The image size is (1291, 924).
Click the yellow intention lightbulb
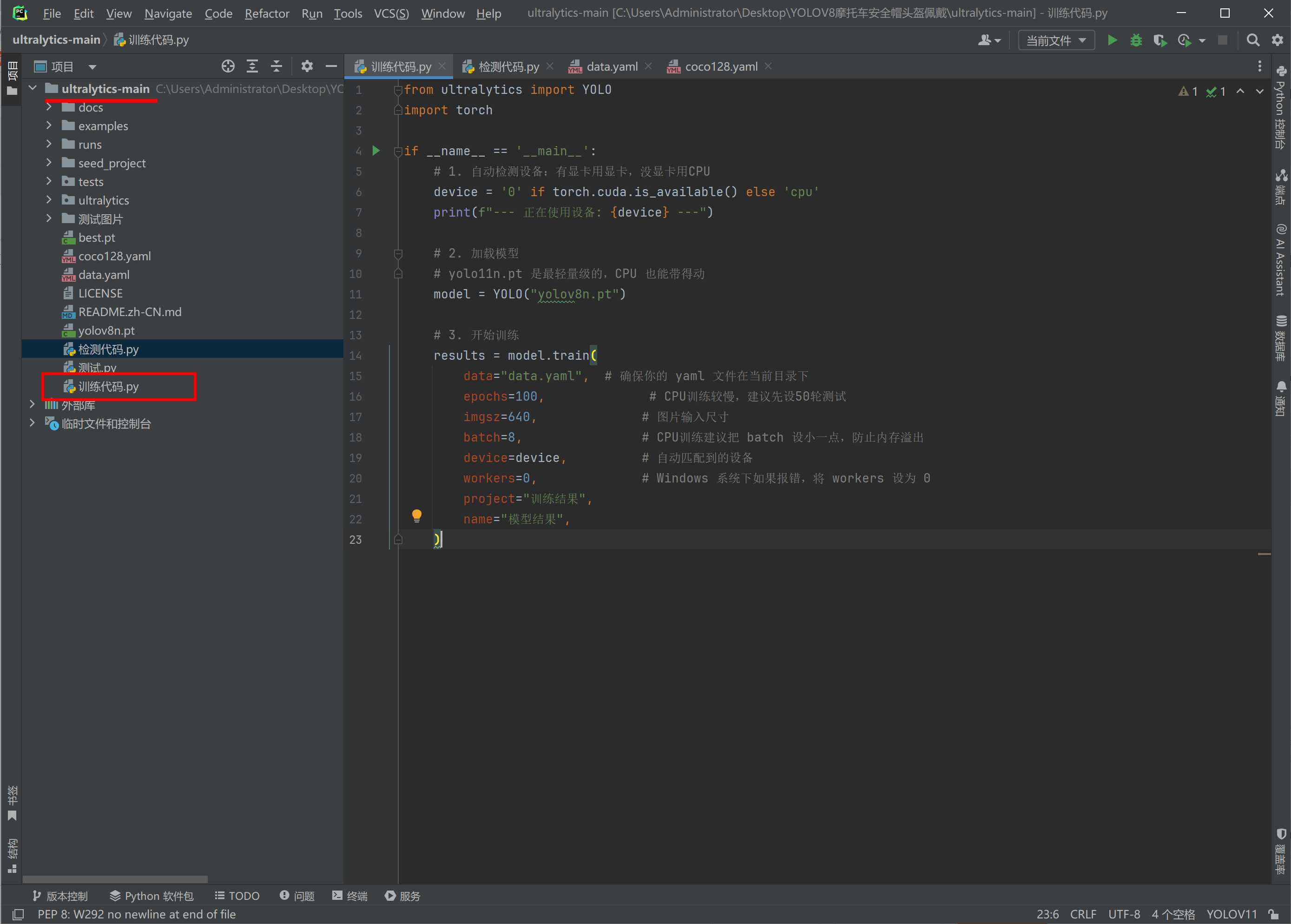pyautogui.click(x=417, y=515)
